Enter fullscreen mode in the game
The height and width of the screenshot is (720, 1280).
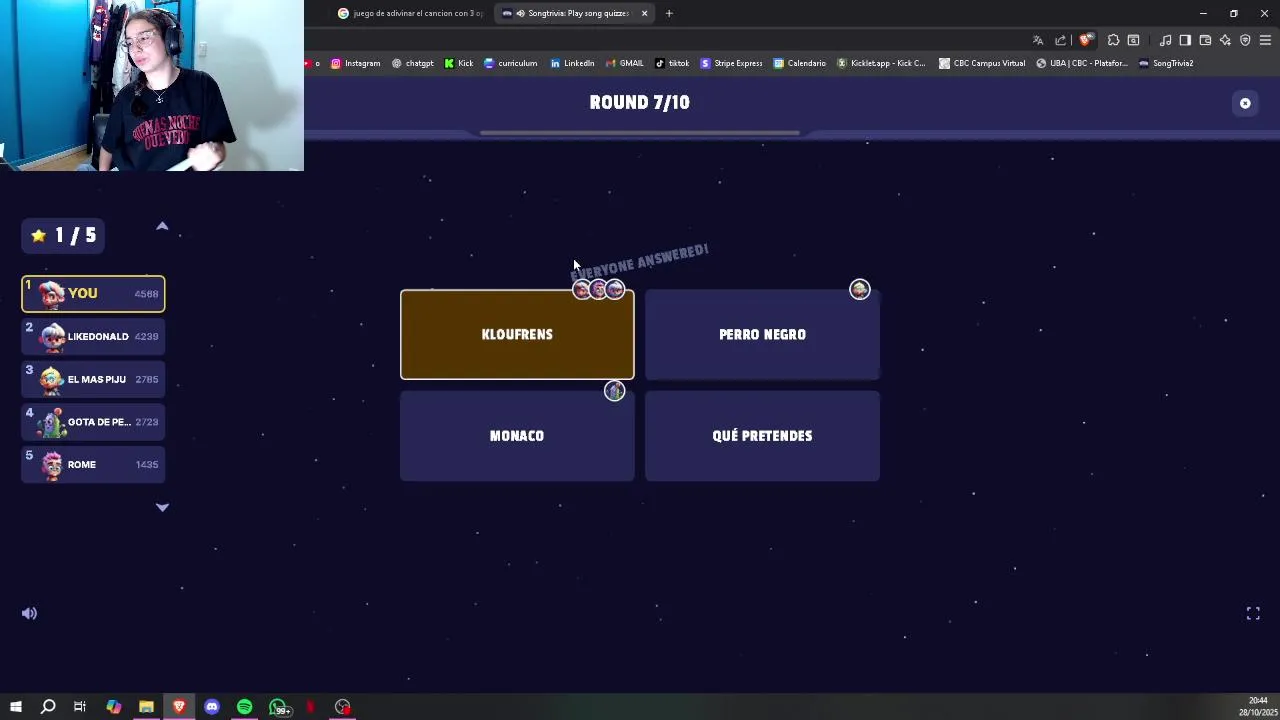click(x=1253, y=614)
